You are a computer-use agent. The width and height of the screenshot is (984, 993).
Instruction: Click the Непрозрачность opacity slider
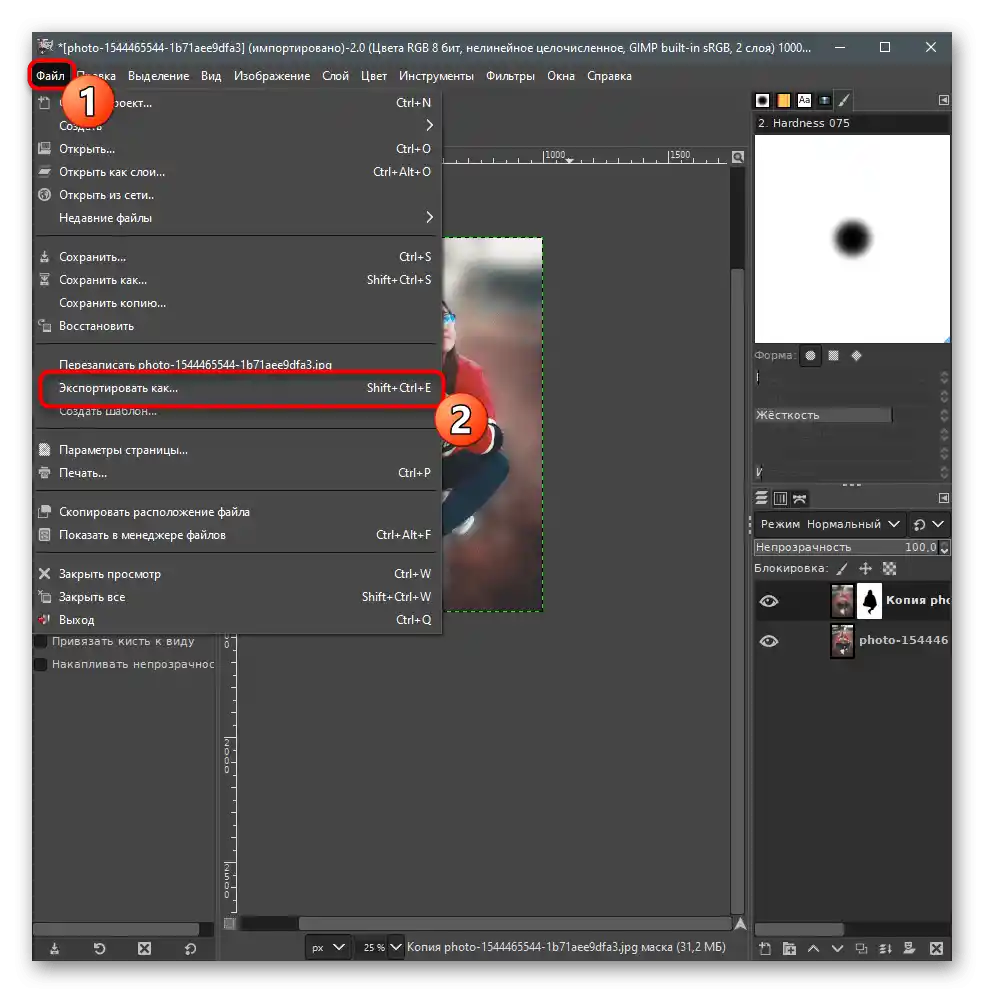pyautogui.click(x=846, y=547)
